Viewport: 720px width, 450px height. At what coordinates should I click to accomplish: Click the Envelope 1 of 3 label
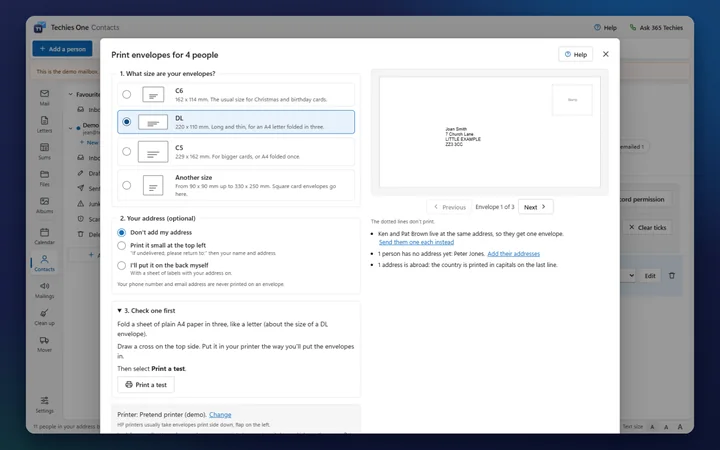click(x=495, y=207)
